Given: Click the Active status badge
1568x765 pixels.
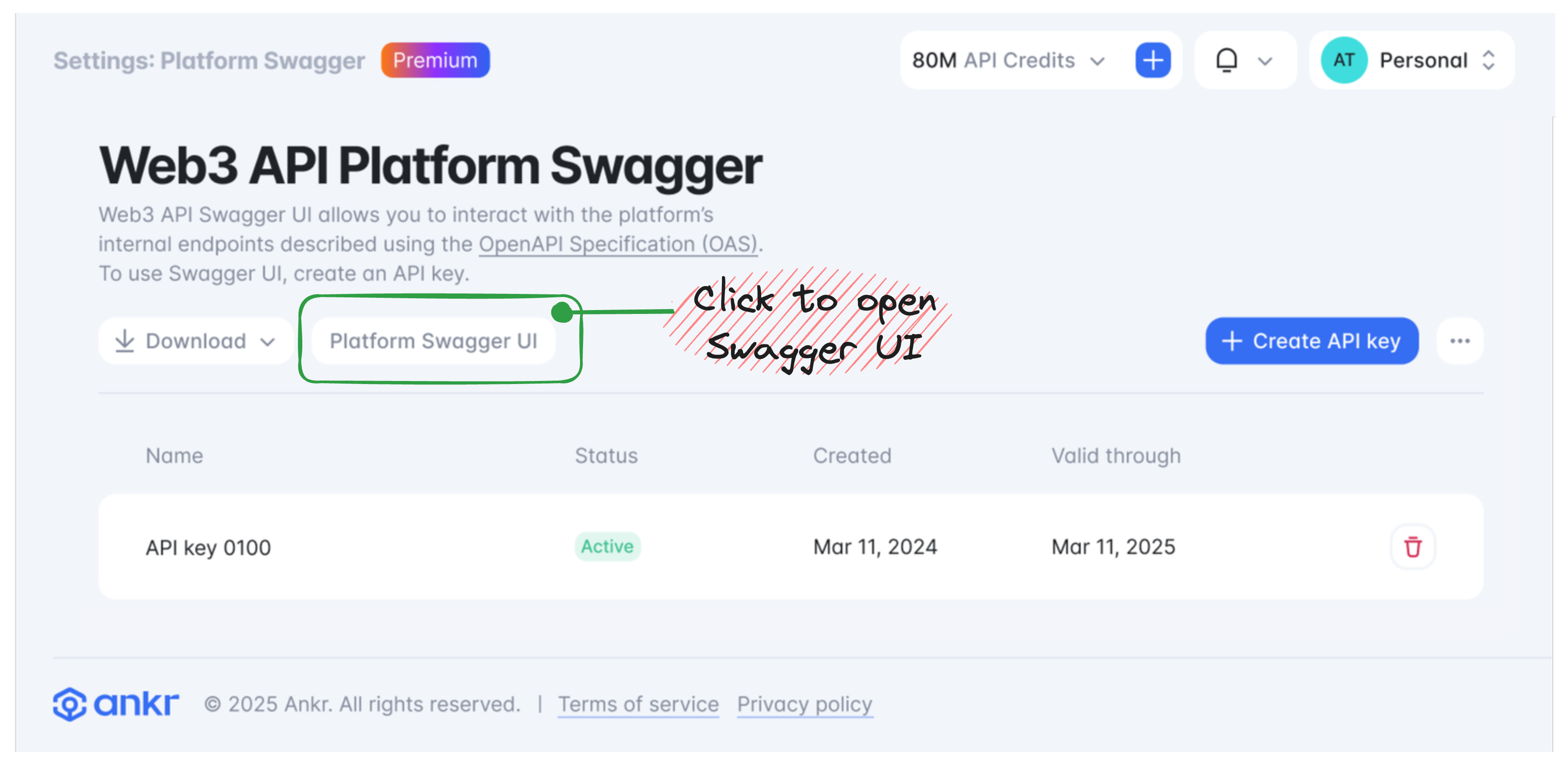Looking at the screenshot, I should click(607, 546).
